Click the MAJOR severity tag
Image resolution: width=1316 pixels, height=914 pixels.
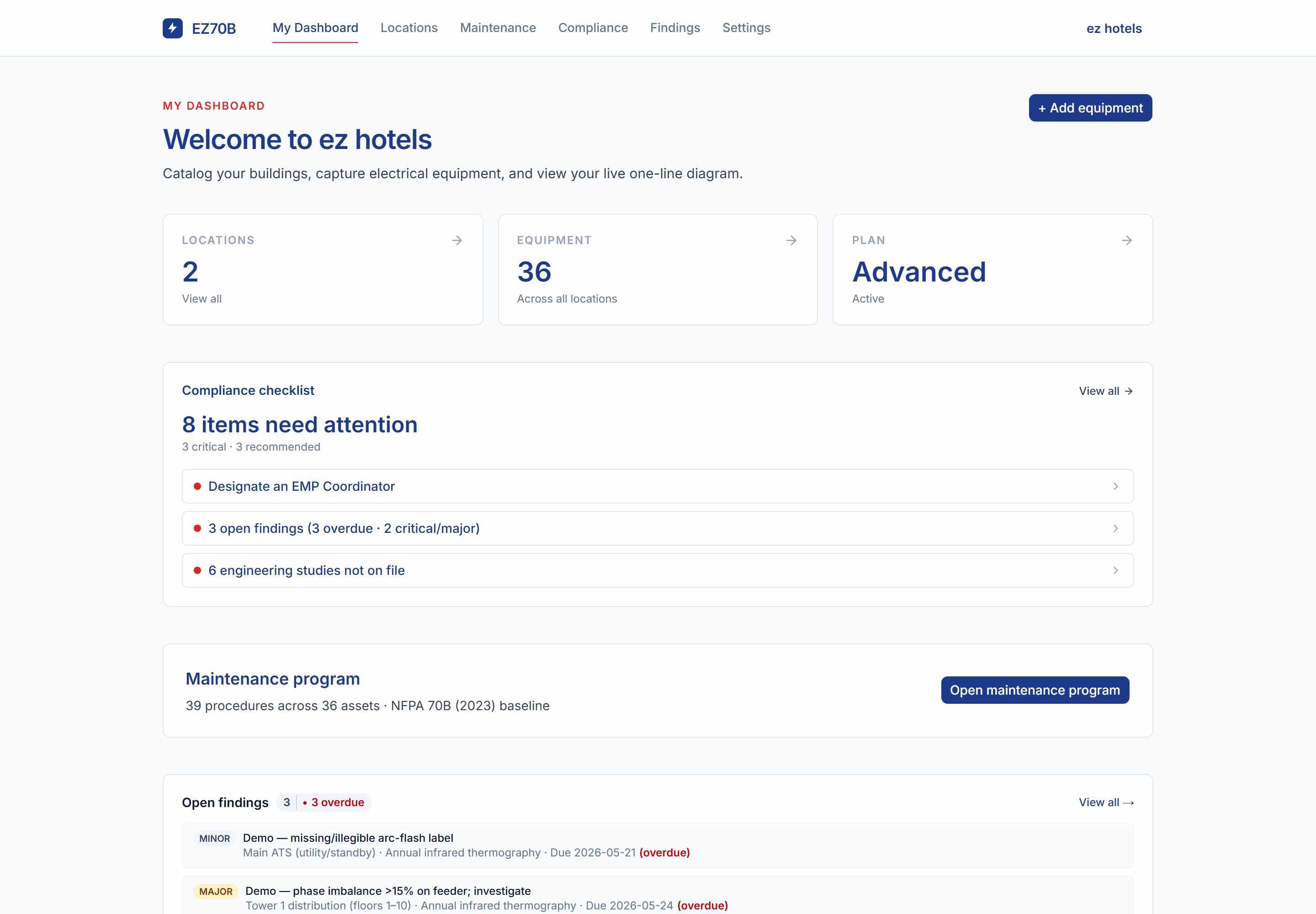pos(215,891)
